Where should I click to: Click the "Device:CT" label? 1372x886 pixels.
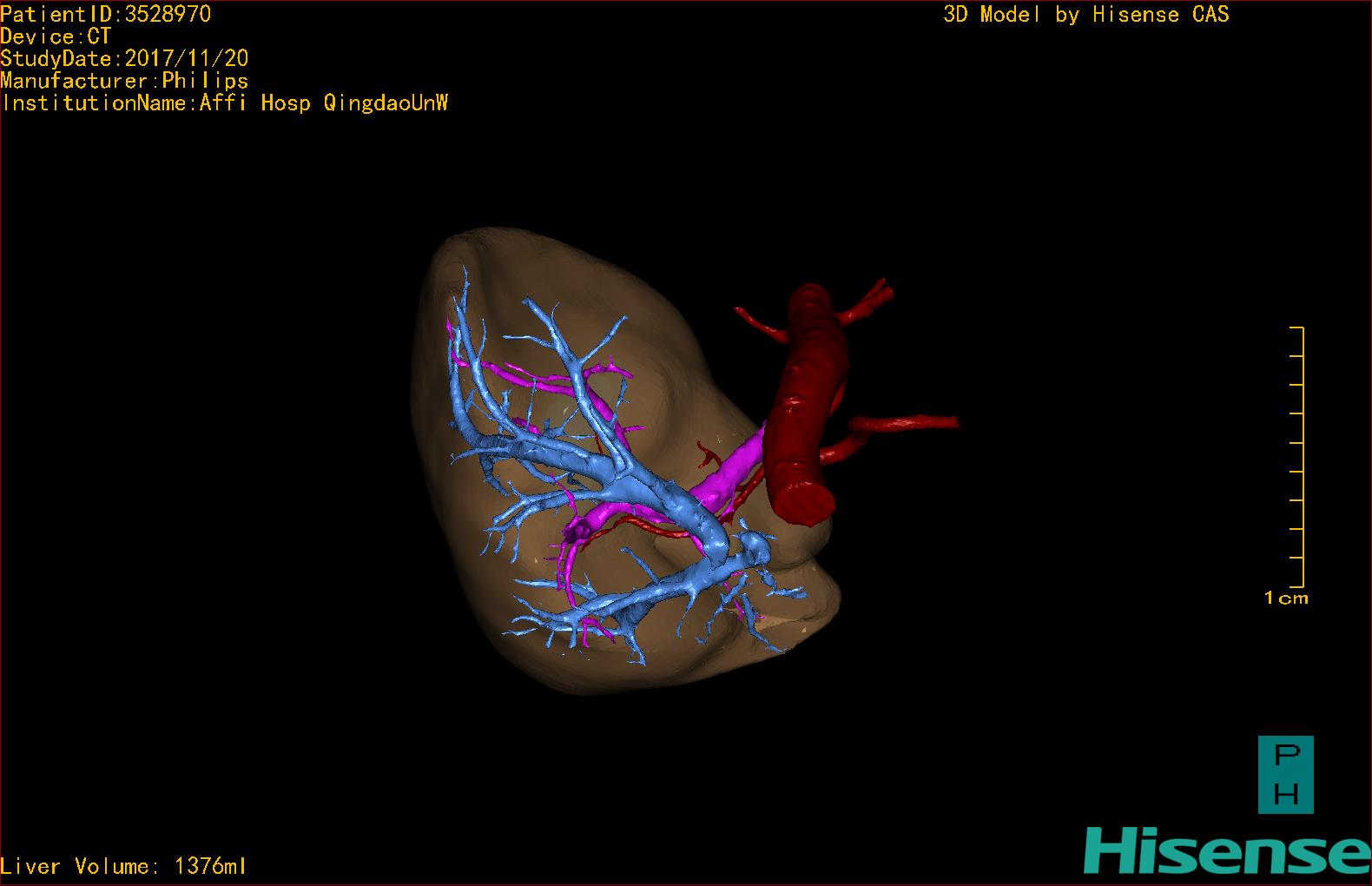56,36
